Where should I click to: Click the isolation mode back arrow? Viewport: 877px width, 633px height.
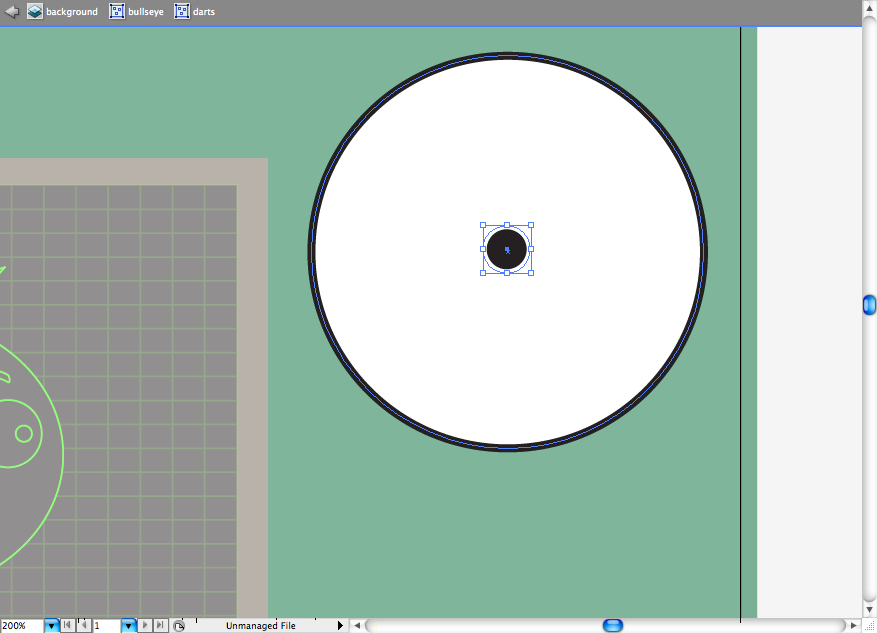click(12, 12)
